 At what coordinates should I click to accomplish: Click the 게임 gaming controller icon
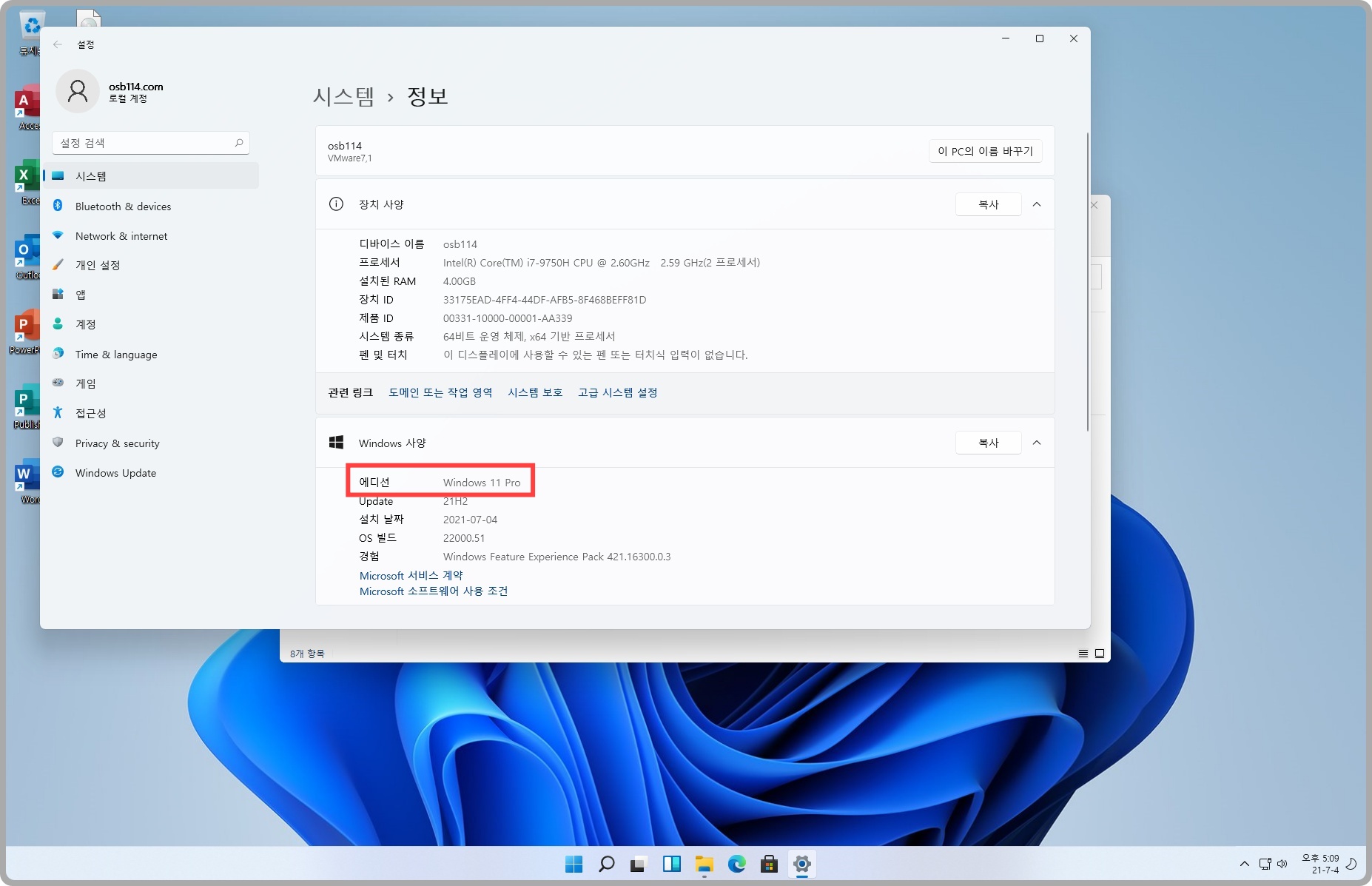click(58, 383)
